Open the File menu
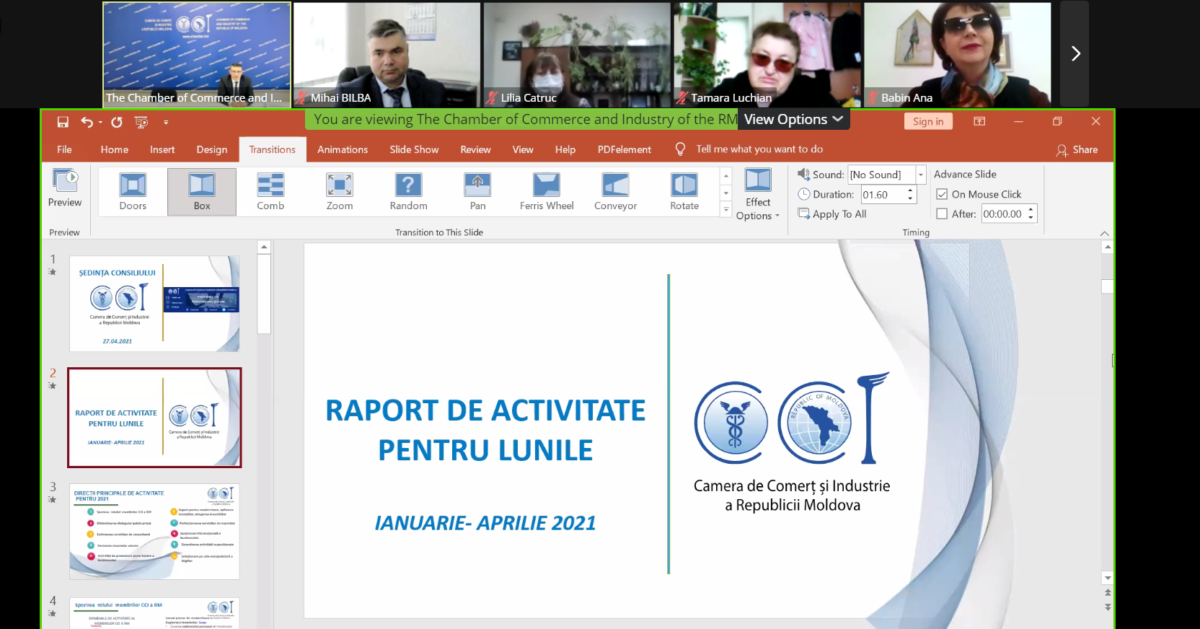 64,149
